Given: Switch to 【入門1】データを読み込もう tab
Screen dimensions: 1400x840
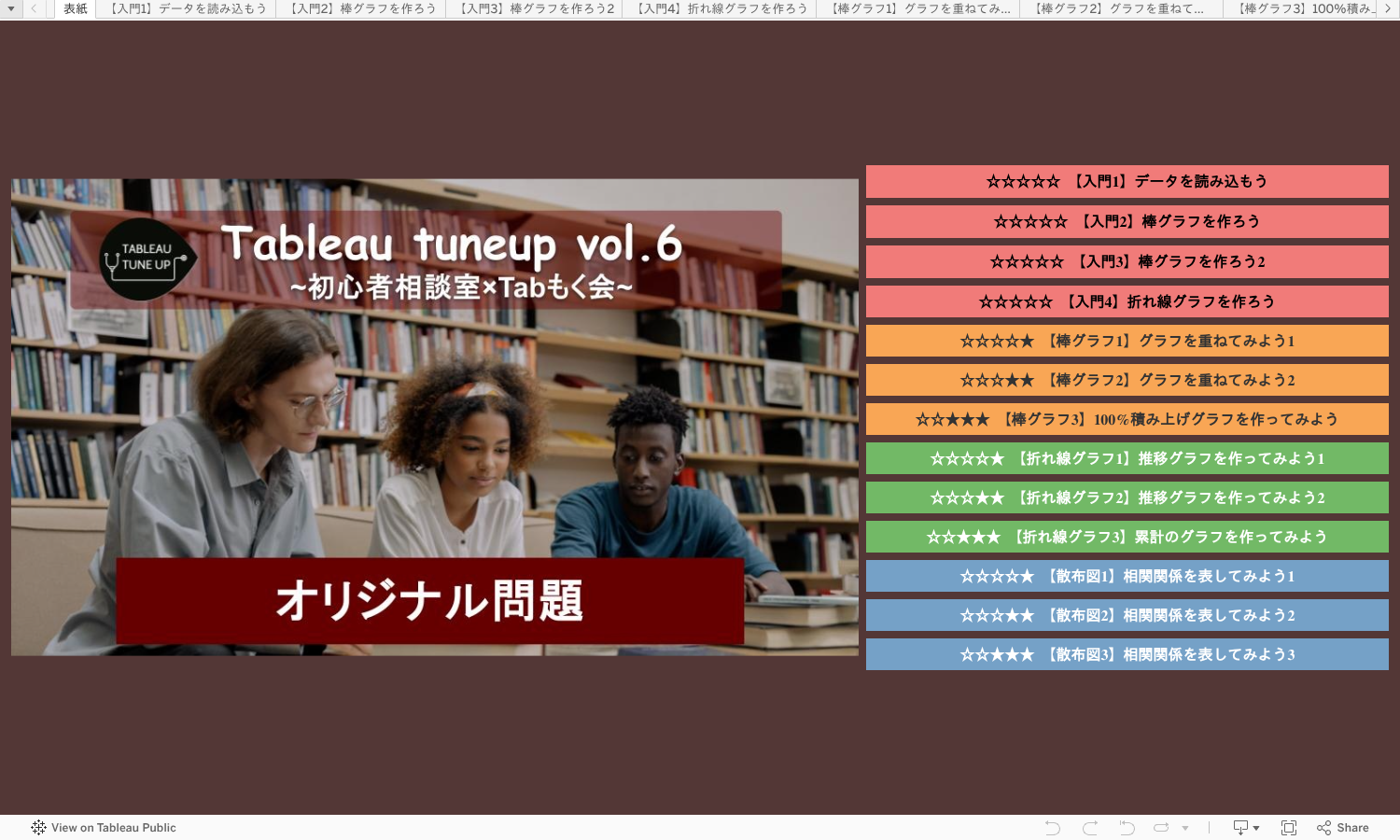Looking at the screenshot, I should click(186, 8).
